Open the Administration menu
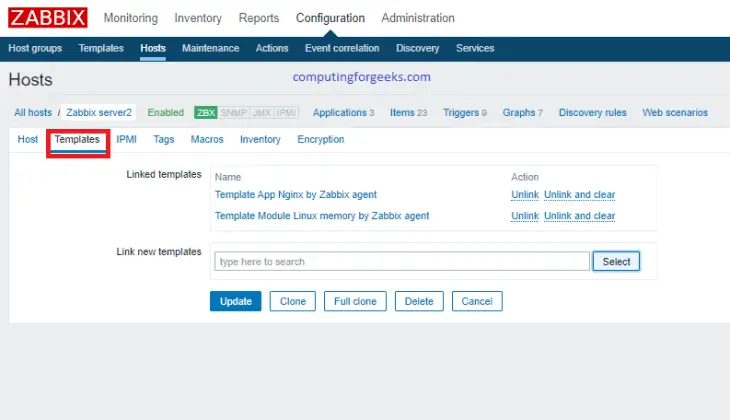 (x=417, y=18)
